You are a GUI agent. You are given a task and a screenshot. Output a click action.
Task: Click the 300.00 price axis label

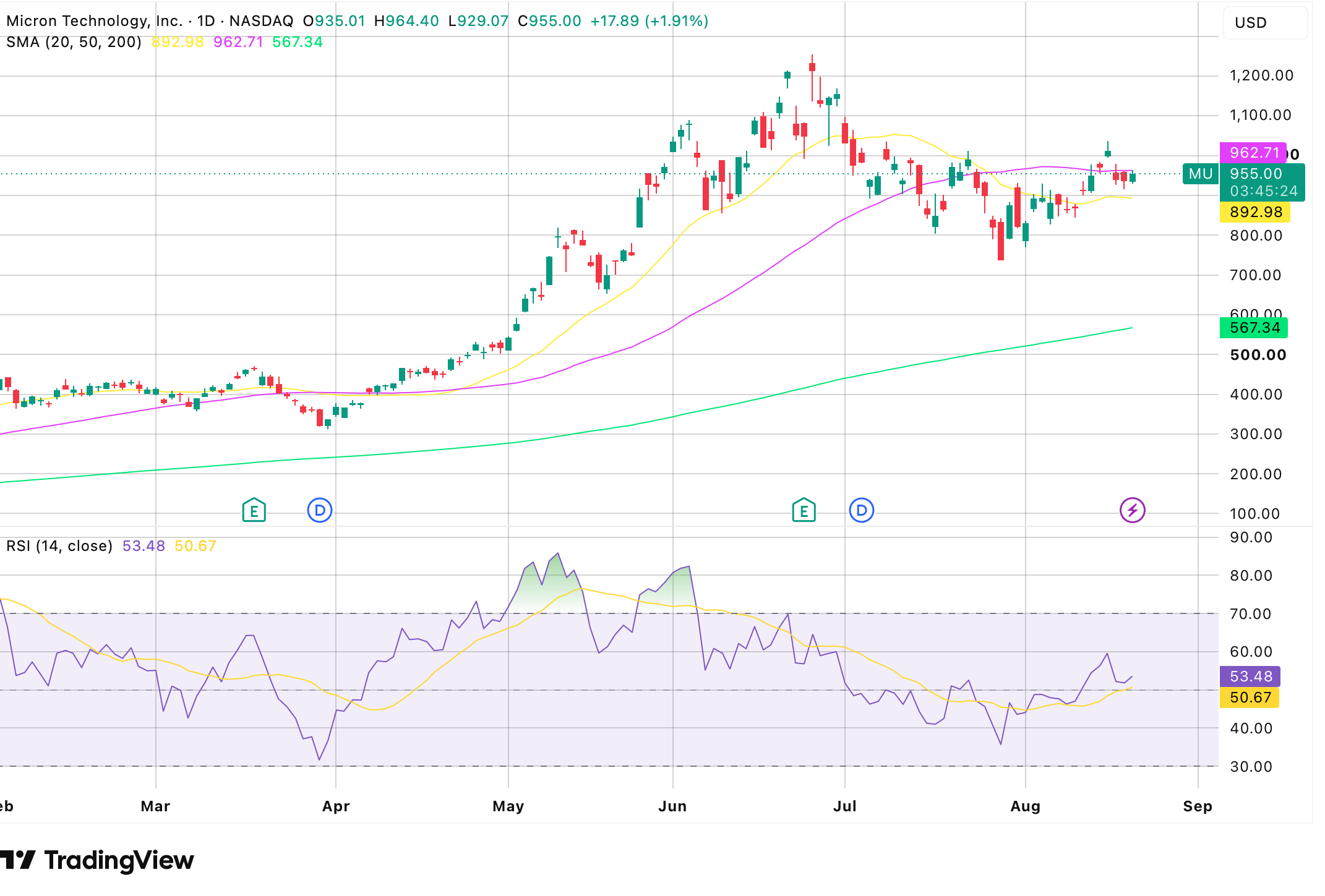coord(1256,434)
